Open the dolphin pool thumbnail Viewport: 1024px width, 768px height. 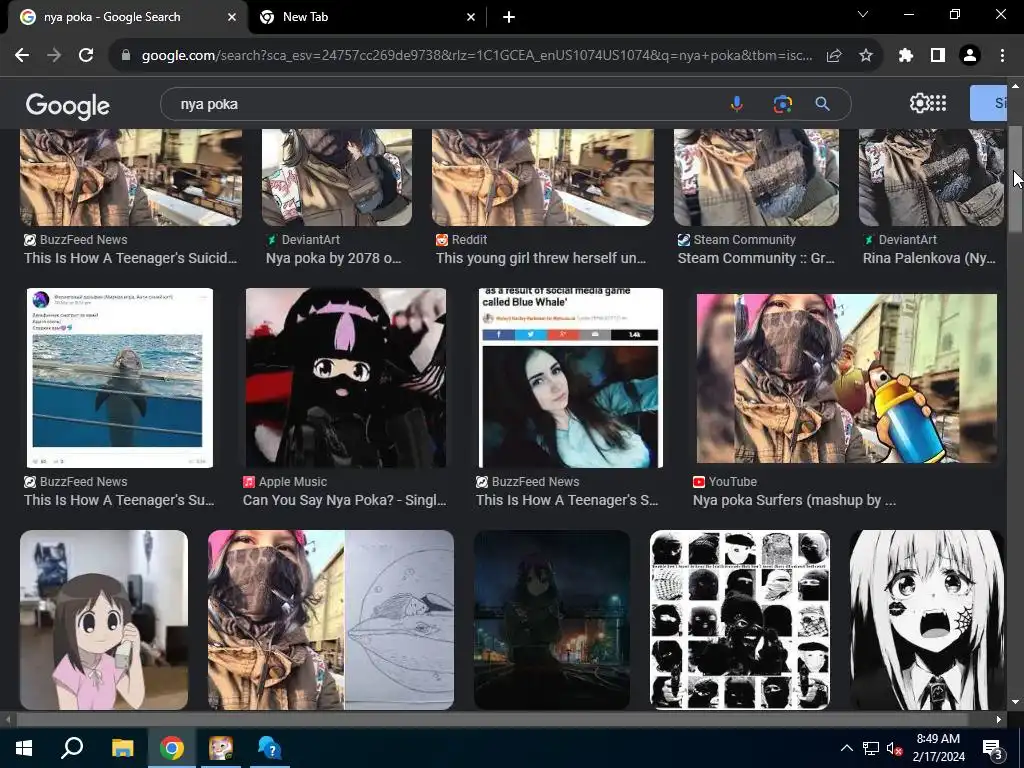pos(120,377)
